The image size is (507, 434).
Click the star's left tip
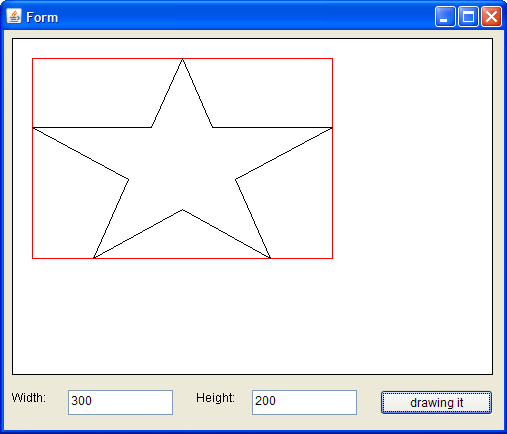click(33, 127)
